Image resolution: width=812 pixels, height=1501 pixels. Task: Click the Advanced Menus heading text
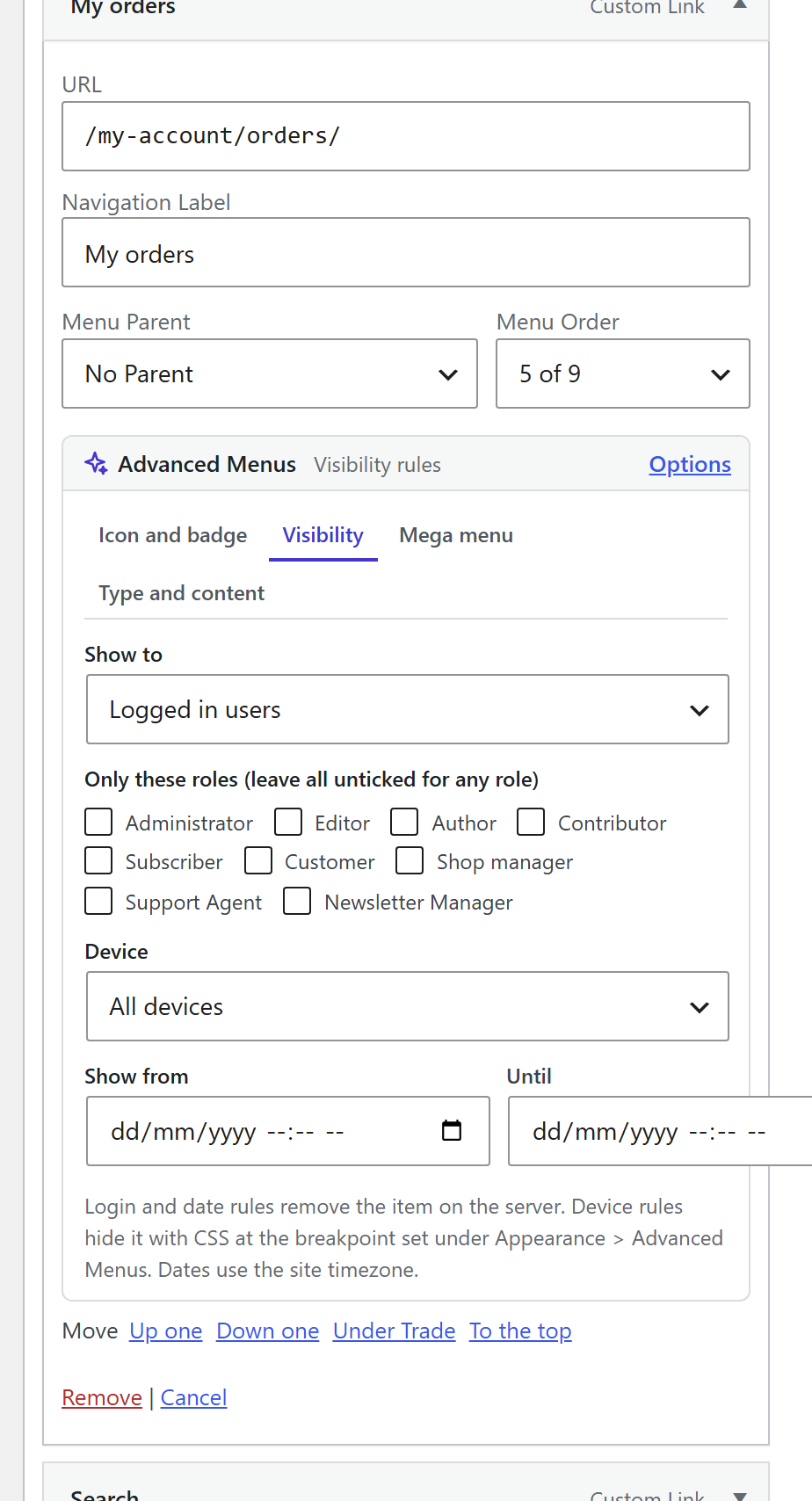pyautogui.click(x=207, y=464)
